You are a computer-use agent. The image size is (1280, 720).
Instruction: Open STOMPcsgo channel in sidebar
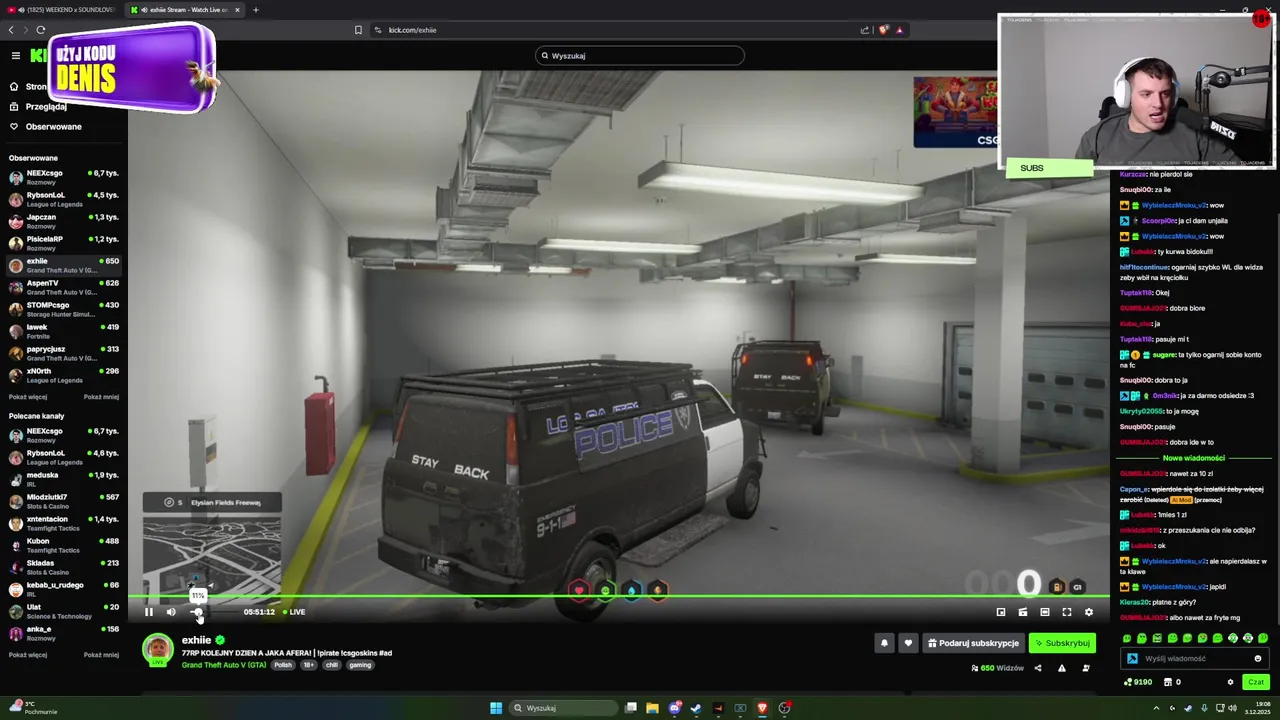point(63,309)
